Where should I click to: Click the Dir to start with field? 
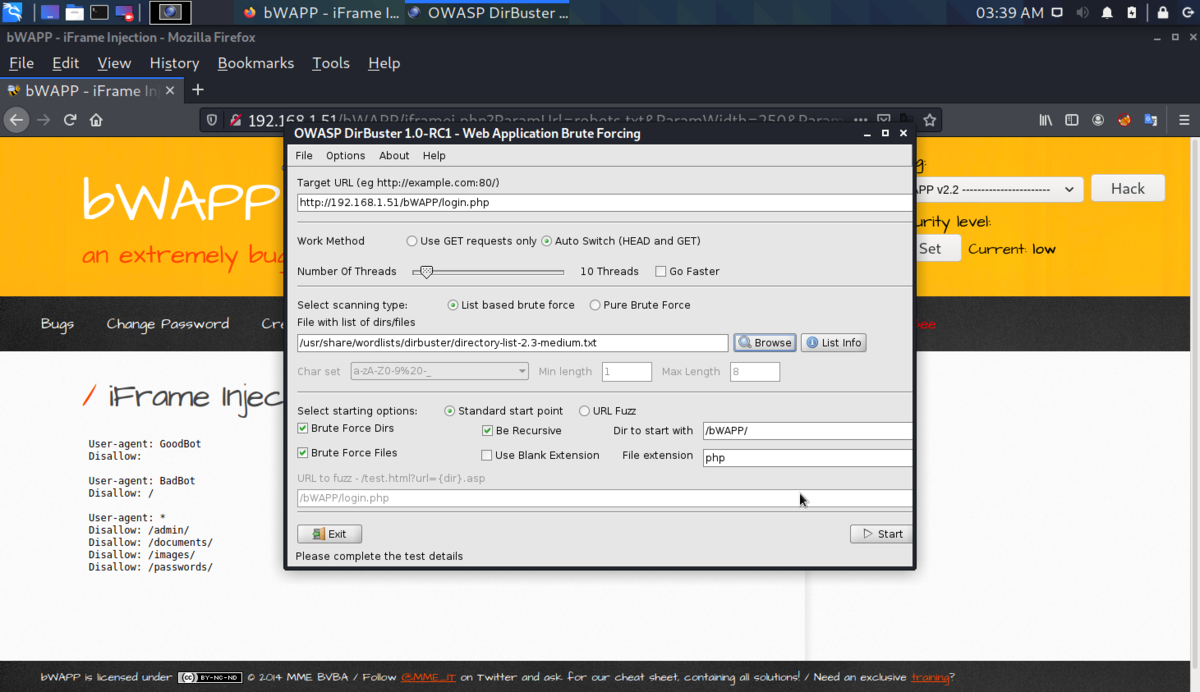click(808, 431)
